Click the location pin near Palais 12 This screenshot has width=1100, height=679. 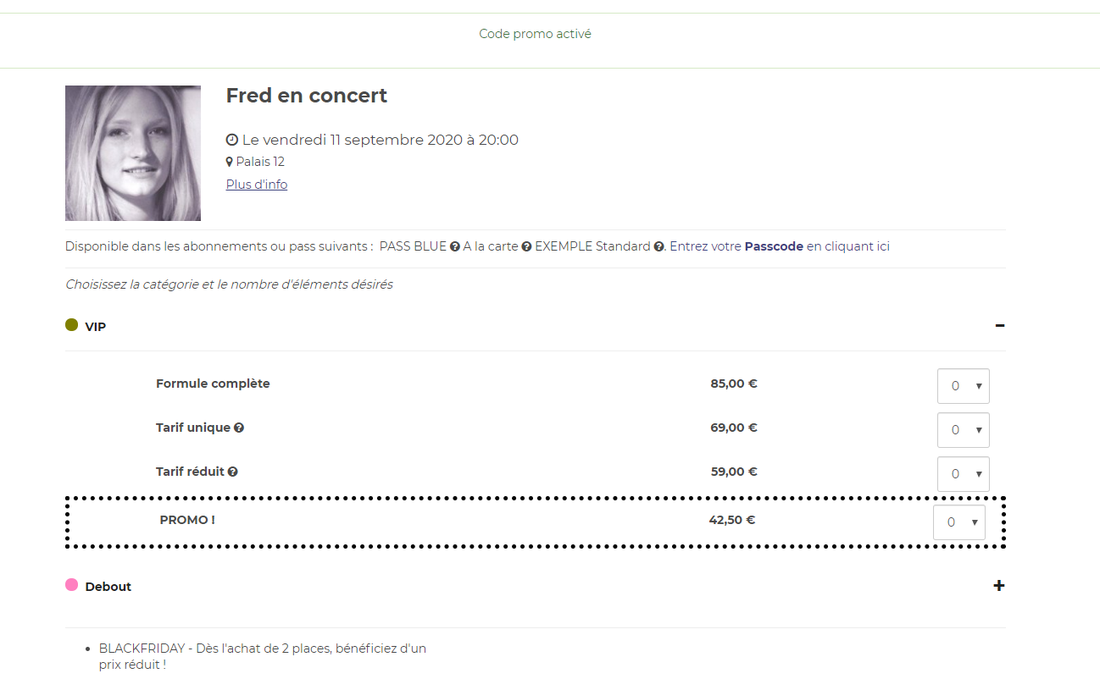(x=229, y=162)
